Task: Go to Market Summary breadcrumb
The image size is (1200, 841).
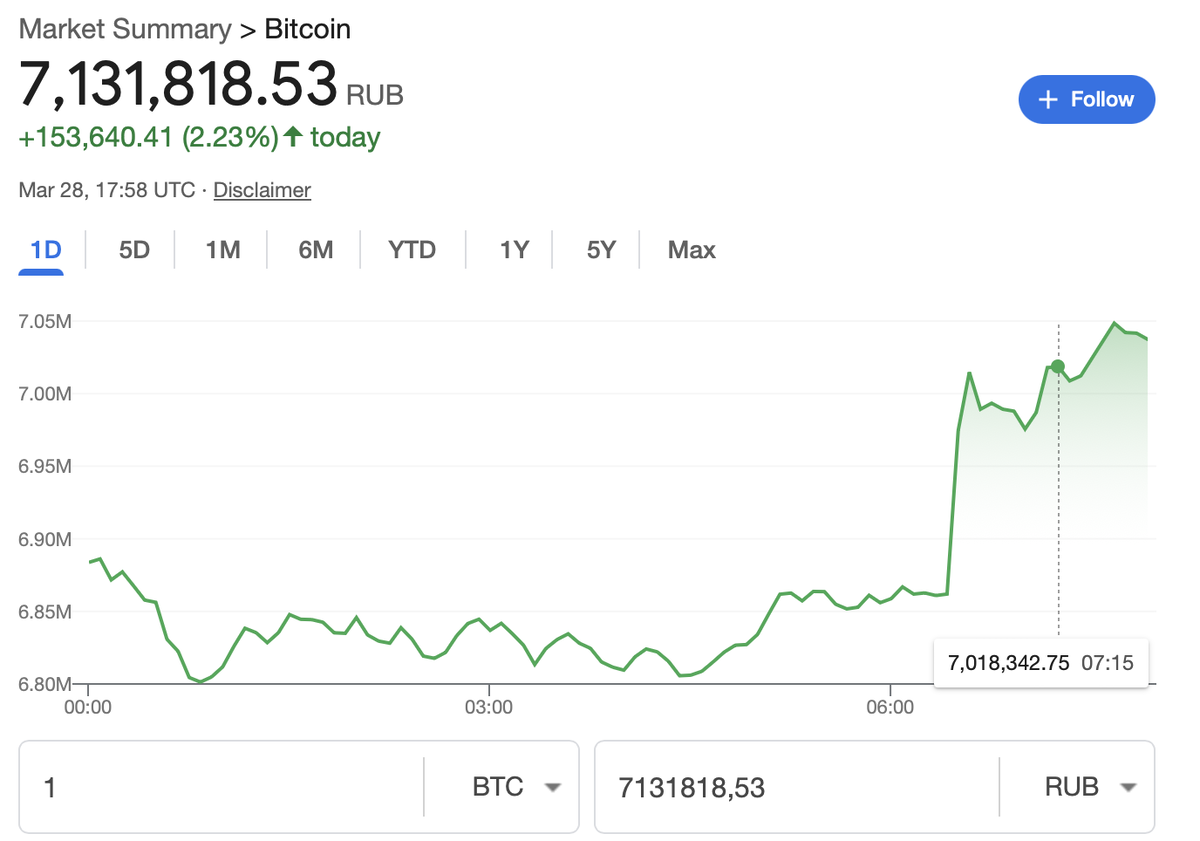Action: pyautogui.click(x=124, y=29)
